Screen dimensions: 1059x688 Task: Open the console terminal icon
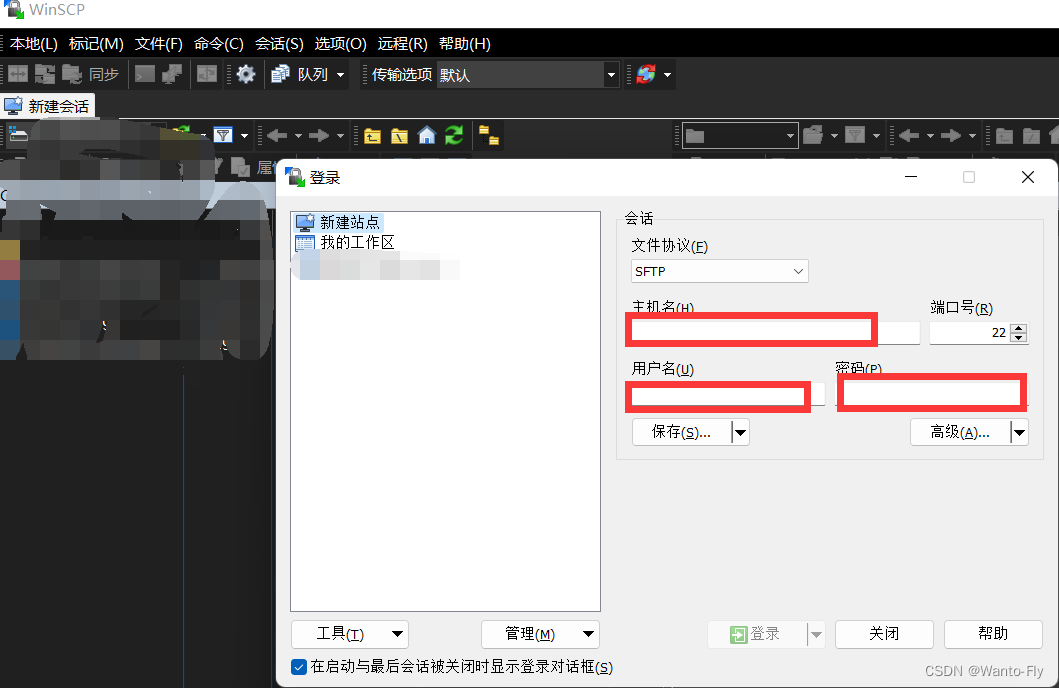[x=145, y=74]
